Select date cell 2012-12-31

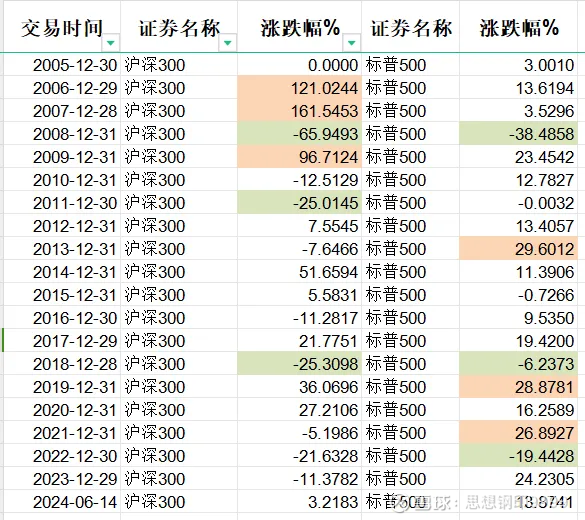62,226
